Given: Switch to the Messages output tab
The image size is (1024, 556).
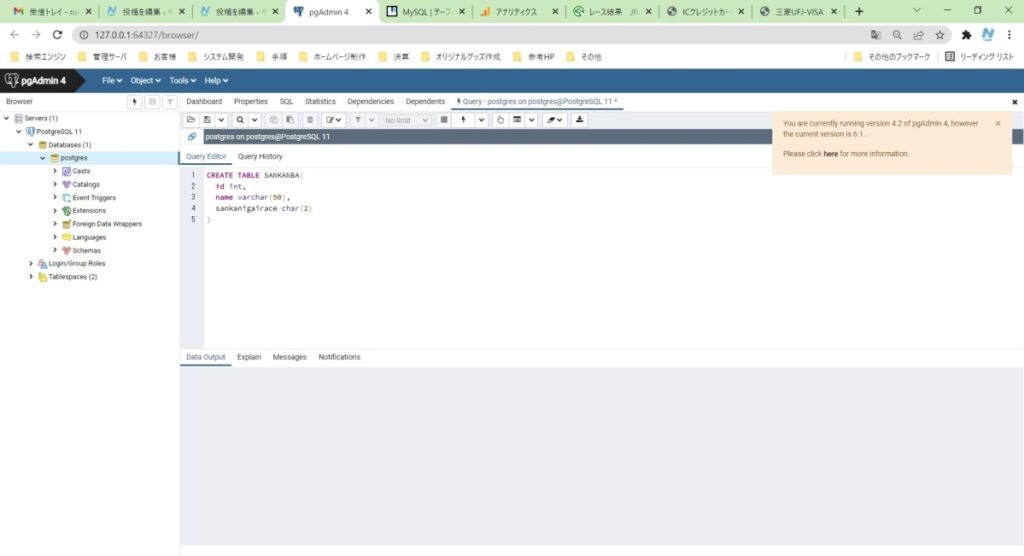Looking at the screenshot, I should tap(289, 357).
